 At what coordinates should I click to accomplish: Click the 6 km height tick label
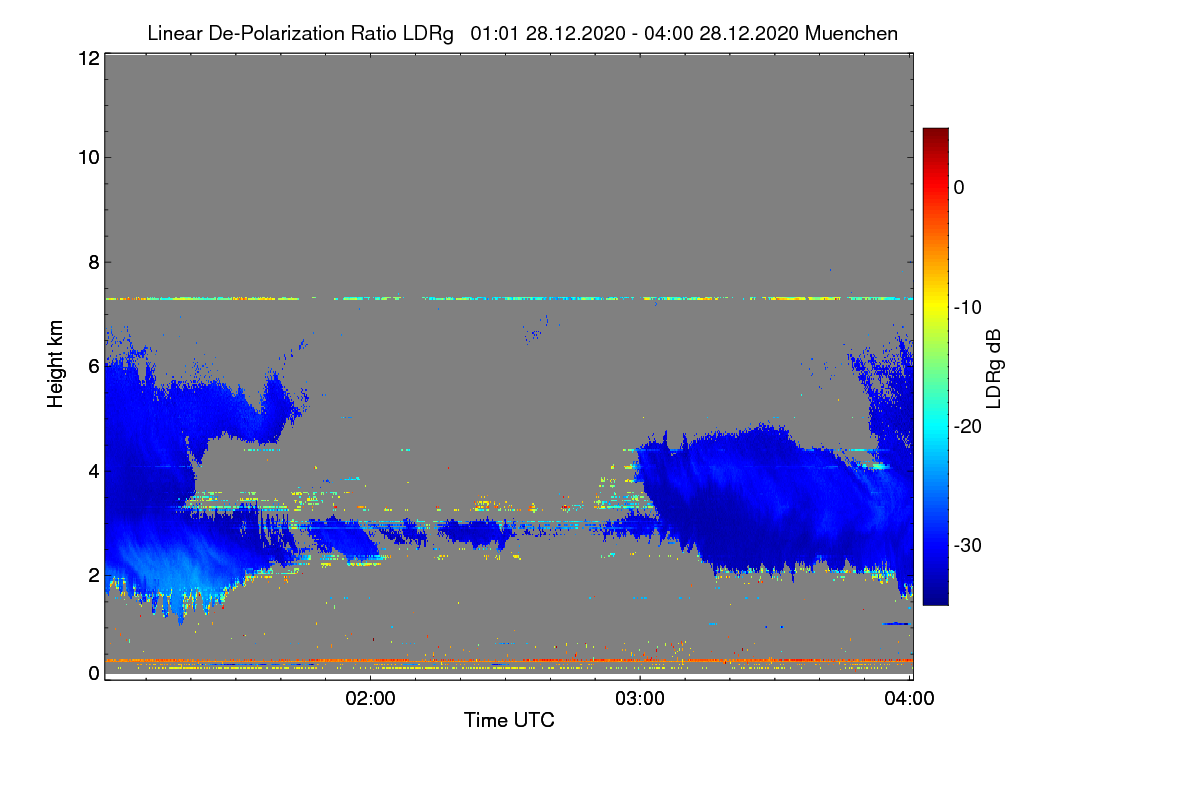[93, 366]
